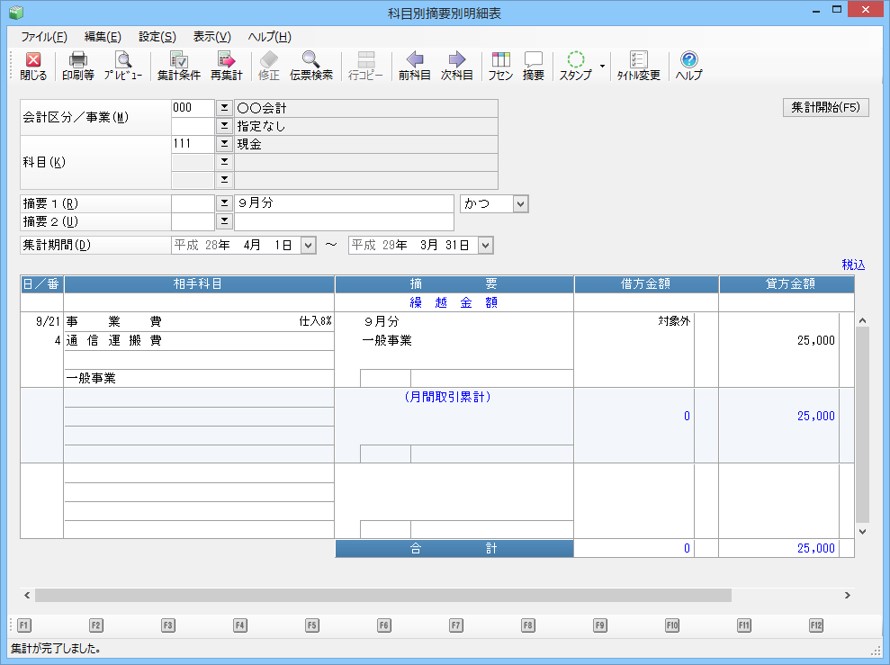Image resolution: width=890 pixels, height=665 pixels.
Task: Open the プレビュー preview tool
Action: point(122,66)
